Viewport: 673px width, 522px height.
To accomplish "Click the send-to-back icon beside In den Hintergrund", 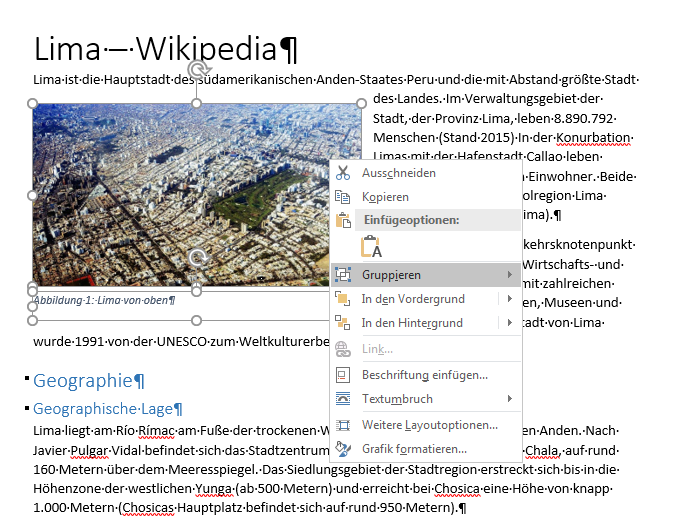I will coord(343,322).
